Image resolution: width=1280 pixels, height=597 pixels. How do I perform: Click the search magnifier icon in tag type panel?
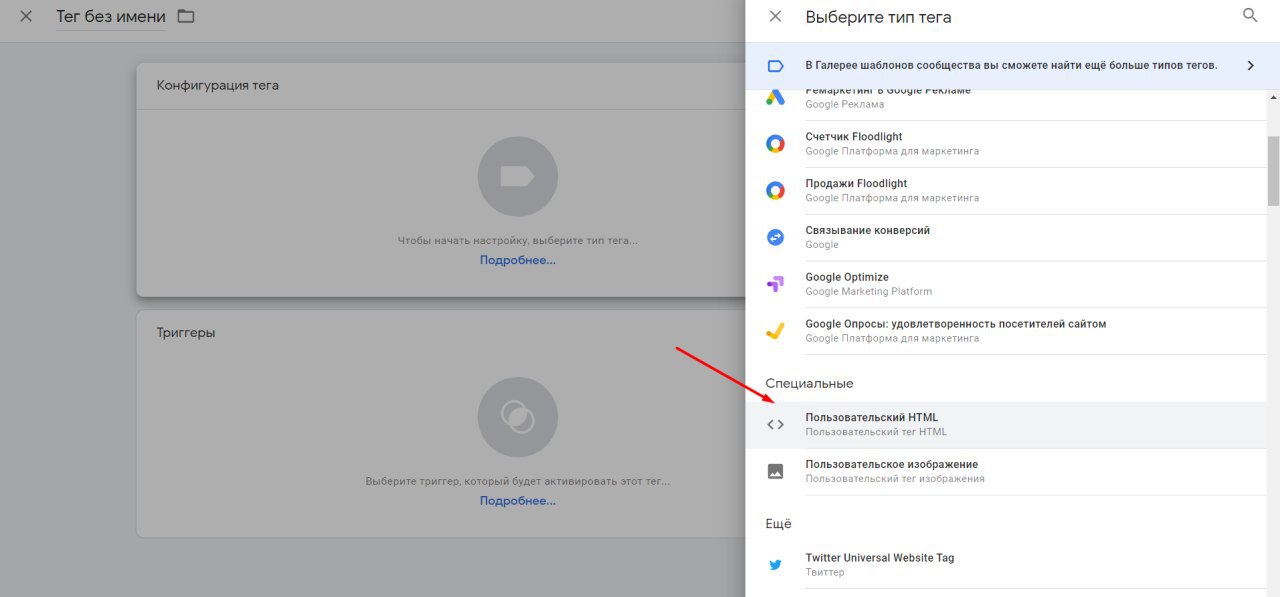tap(1250, 16)
